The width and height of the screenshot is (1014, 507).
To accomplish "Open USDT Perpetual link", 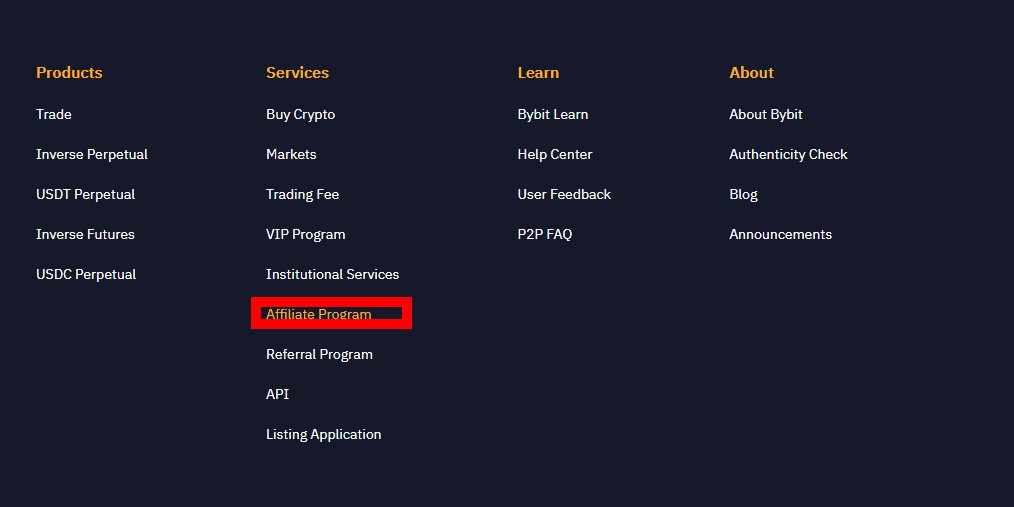I will 85,195.
